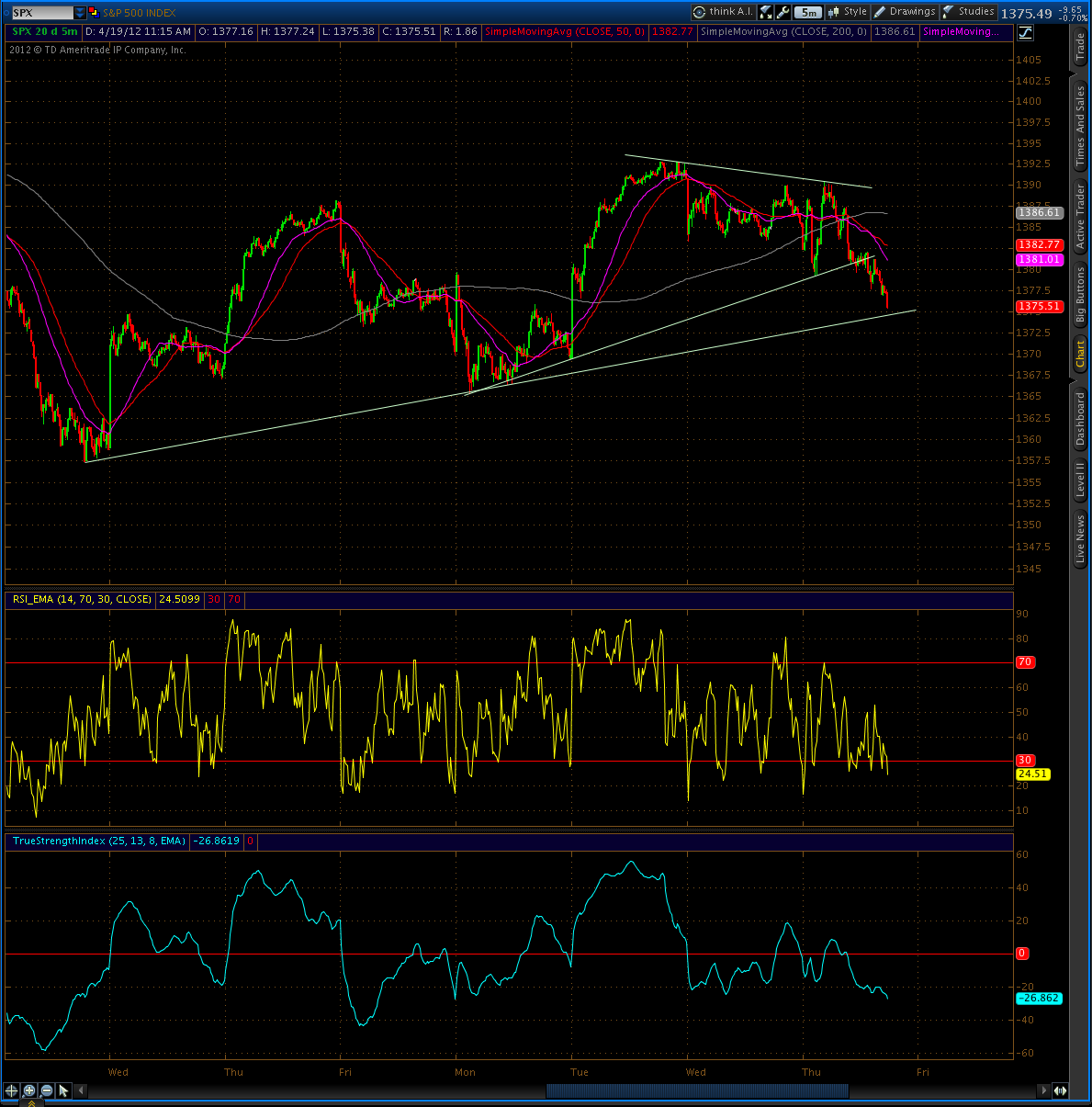Click the SPX symbol input field
This screenshot has height=1107, width=1092.
pyautogui.click(x=42, y=13)
